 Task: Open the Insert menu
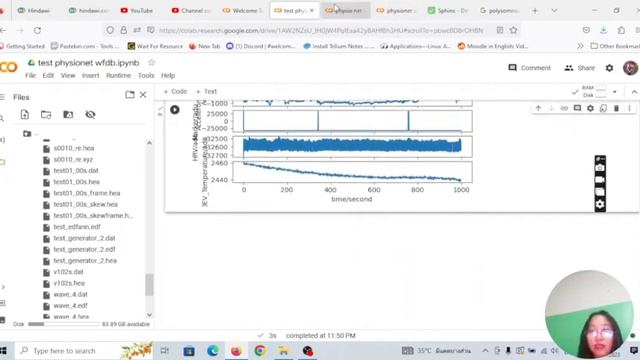click(91, 76)
